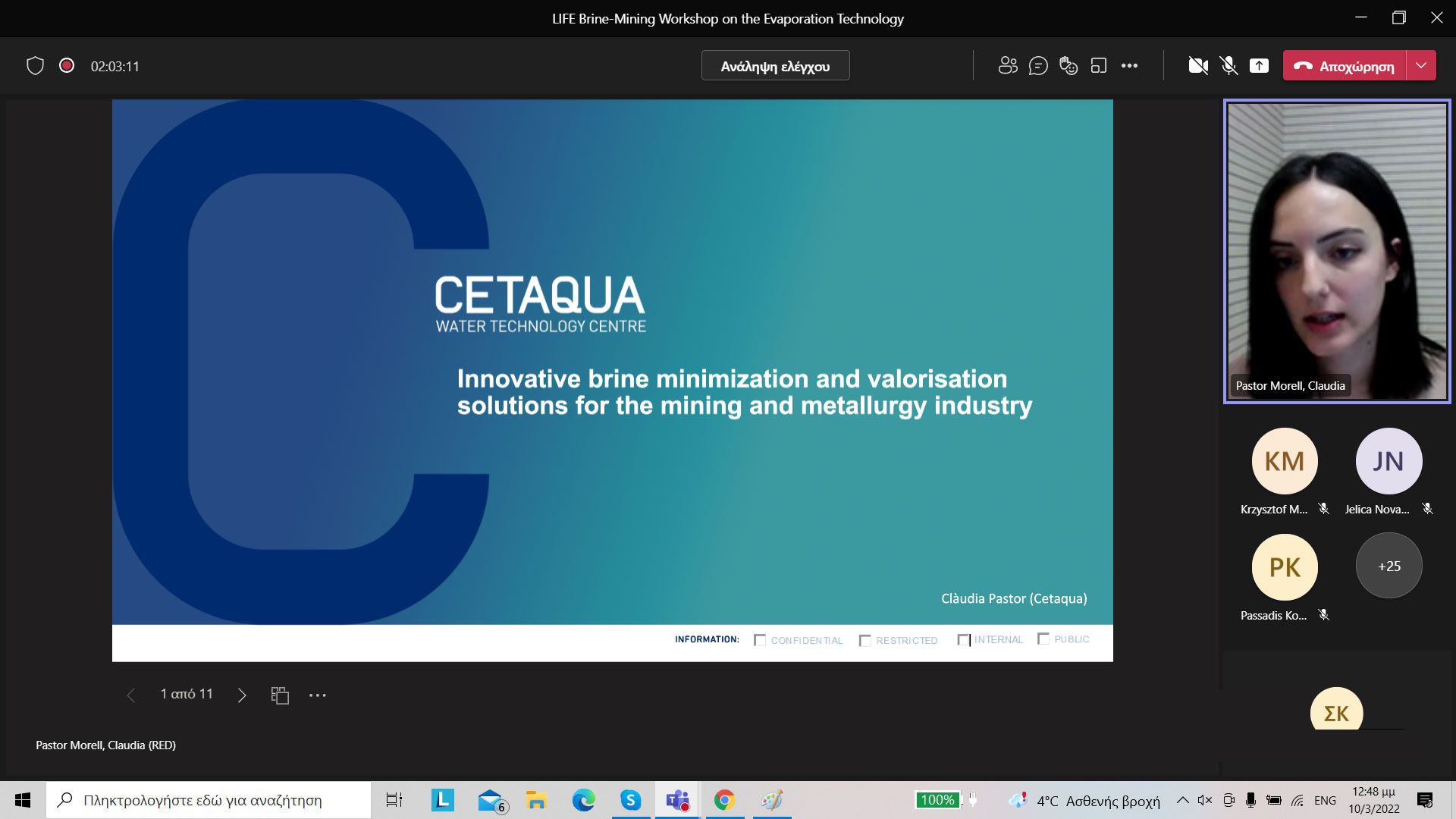This screenshot has width=1456, height=819.
Task: Open the breakout rooms icon
Action: 1099,66
